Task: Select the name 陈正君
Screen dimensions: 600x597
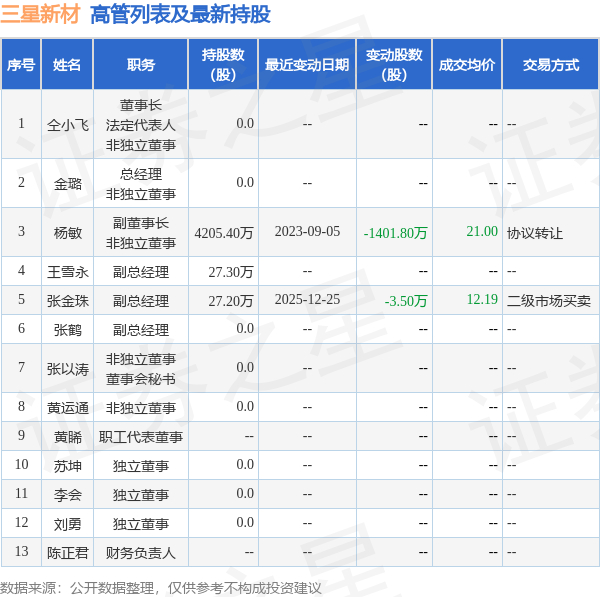Action: (x=68, y=553)
